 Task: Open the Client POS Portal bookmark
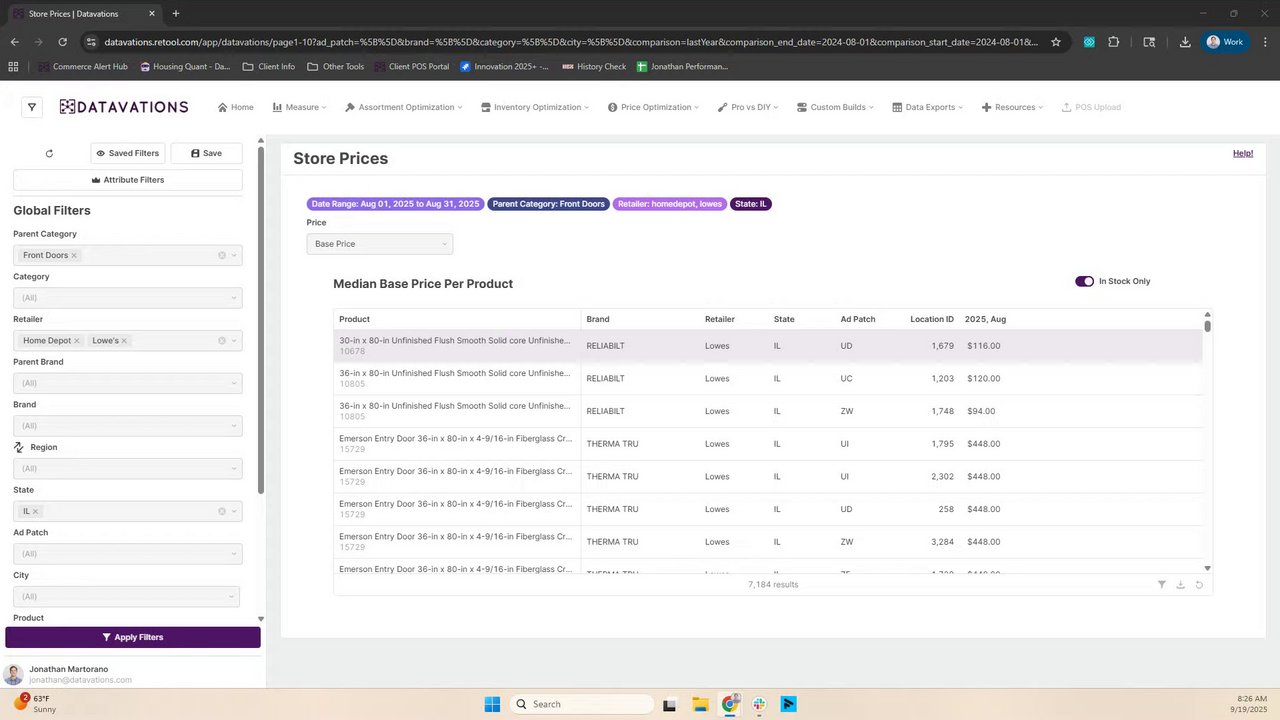412,67
